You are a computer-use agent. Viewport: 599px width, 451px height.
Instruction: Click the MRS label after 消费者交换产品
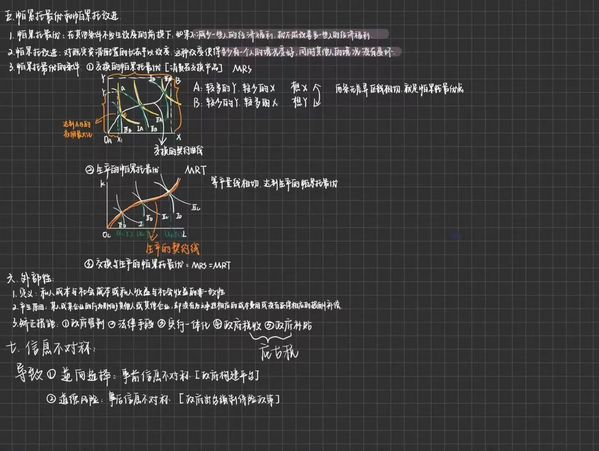tap(242, 69)
